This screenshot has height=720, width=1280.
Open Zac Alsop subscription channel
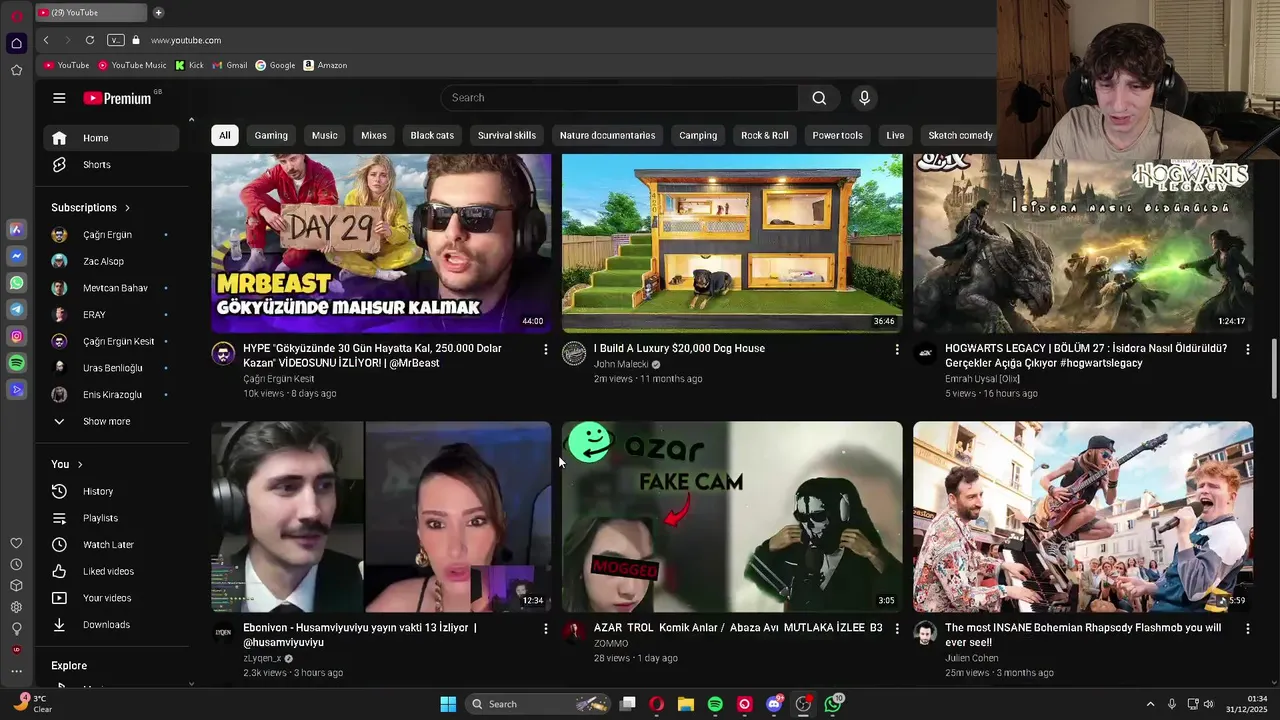[112, 261]
